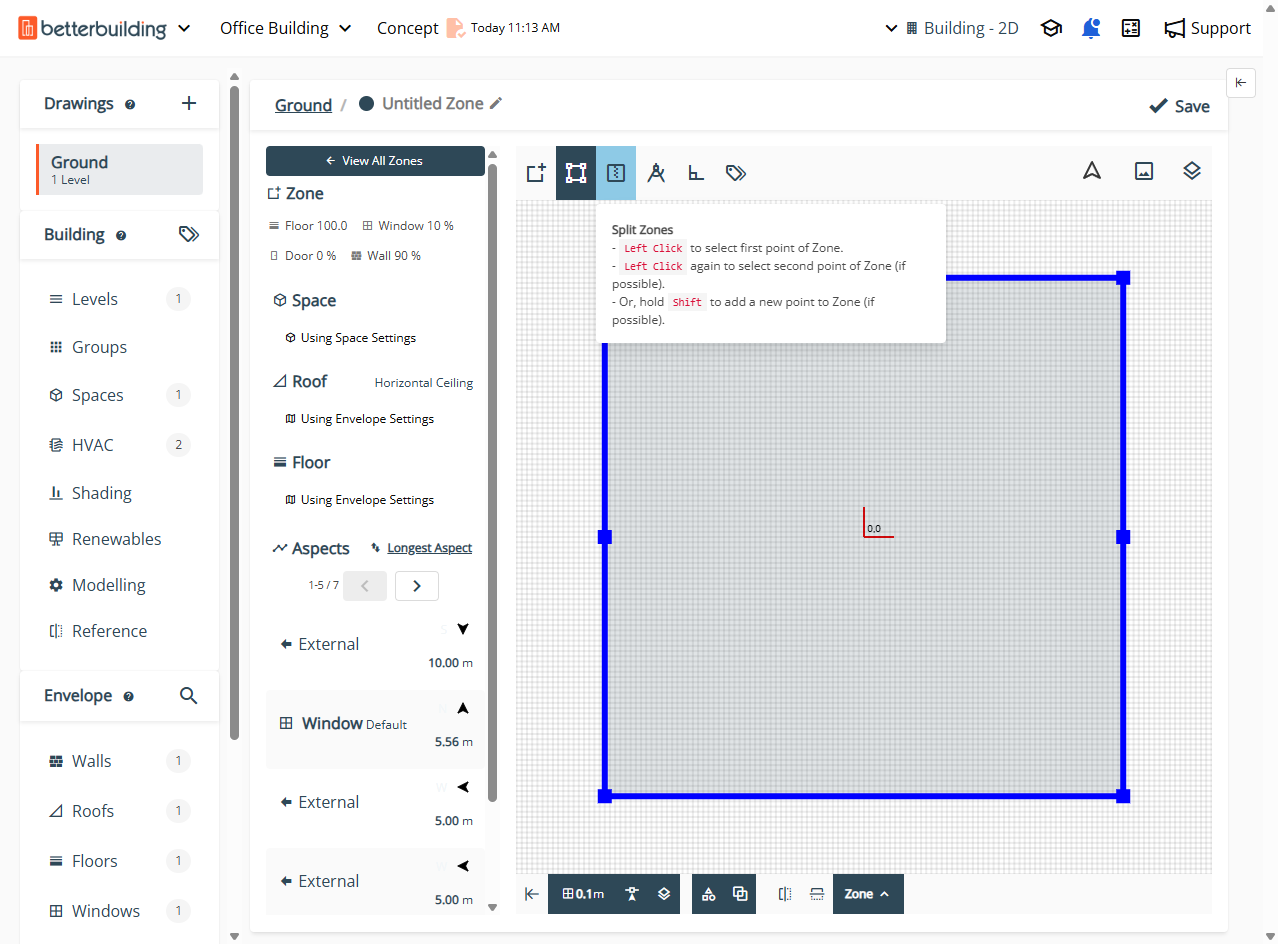Click the tags icon in drawing toolbar
Viewport: 1278px width, 944px height.
click(x=736, y=173)
